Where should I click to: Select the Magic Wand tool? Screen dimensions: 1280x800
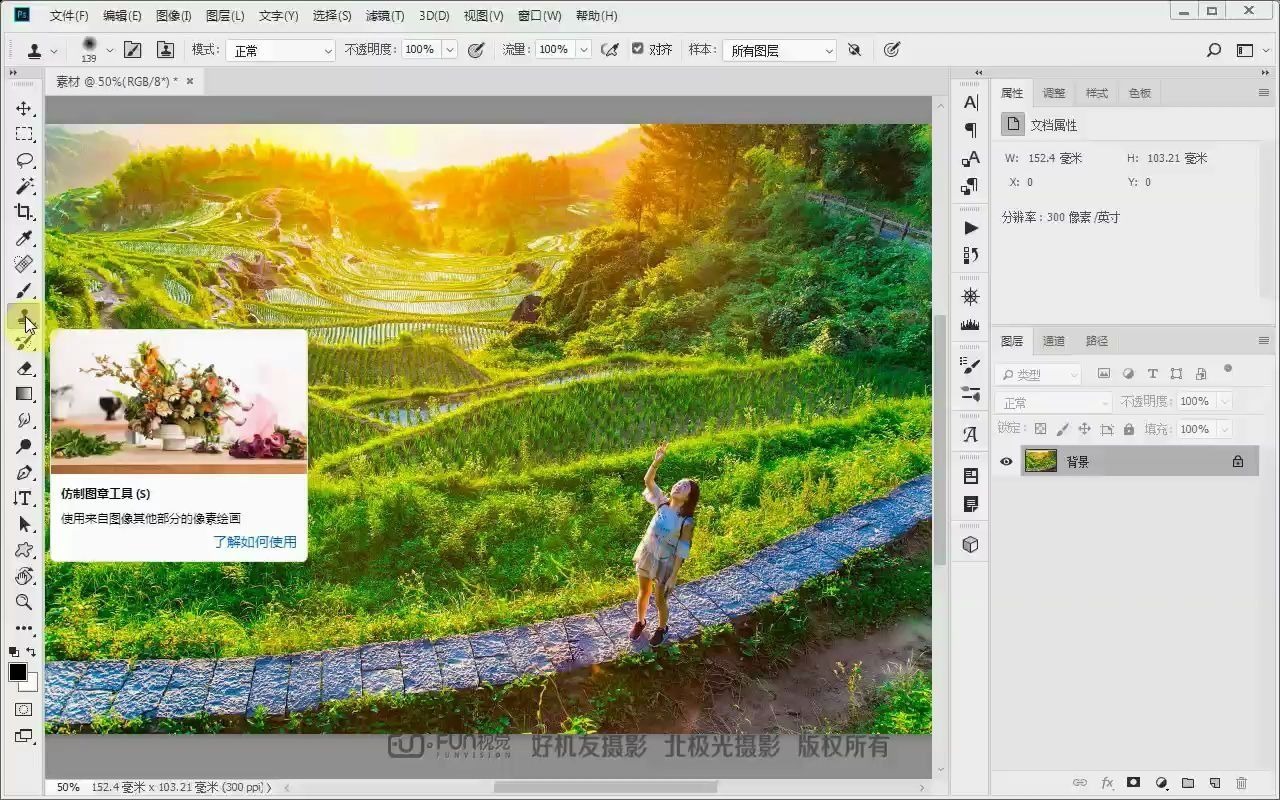pos(24,186)
